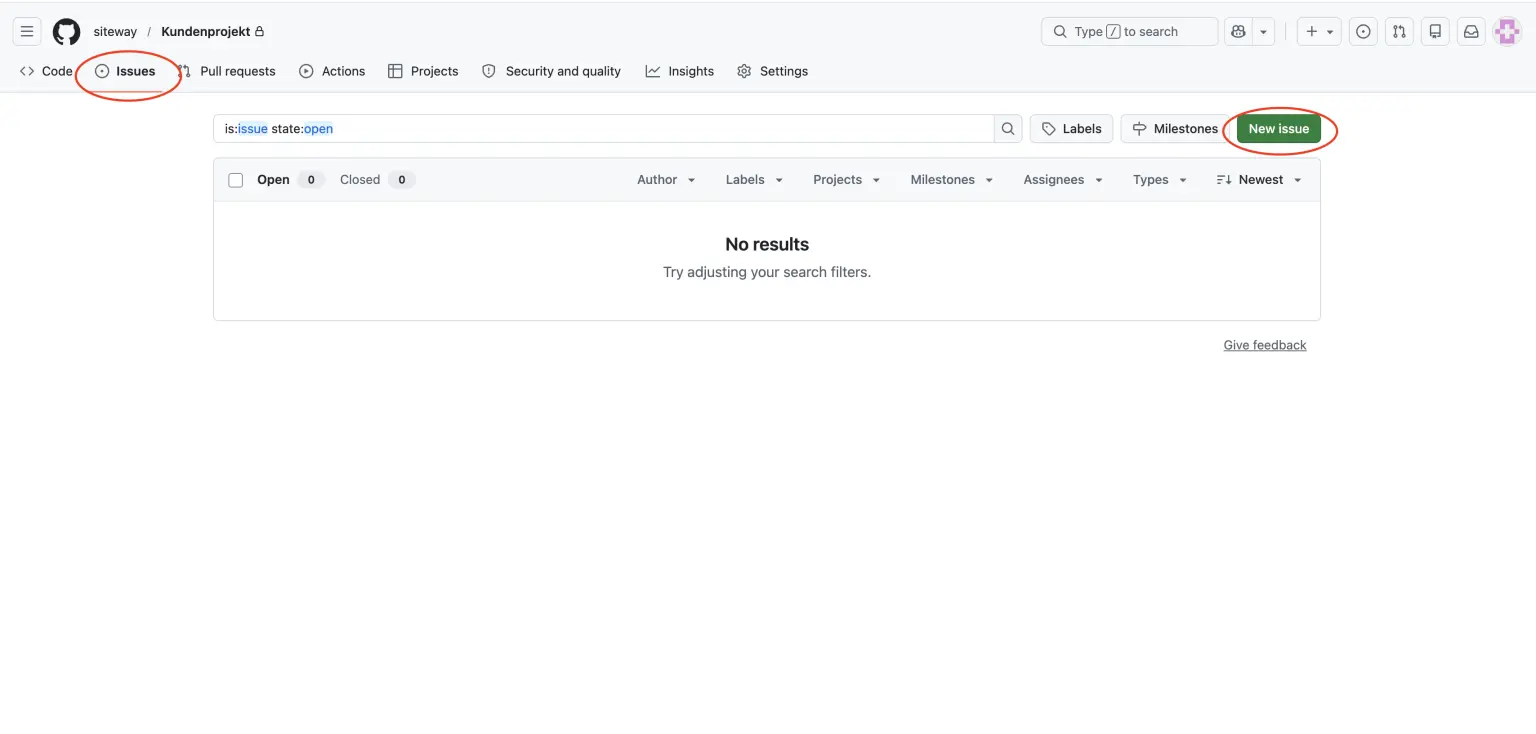Focus the Type / to search field
This screenshot has width=1536, height=734.
[1129, 31]
